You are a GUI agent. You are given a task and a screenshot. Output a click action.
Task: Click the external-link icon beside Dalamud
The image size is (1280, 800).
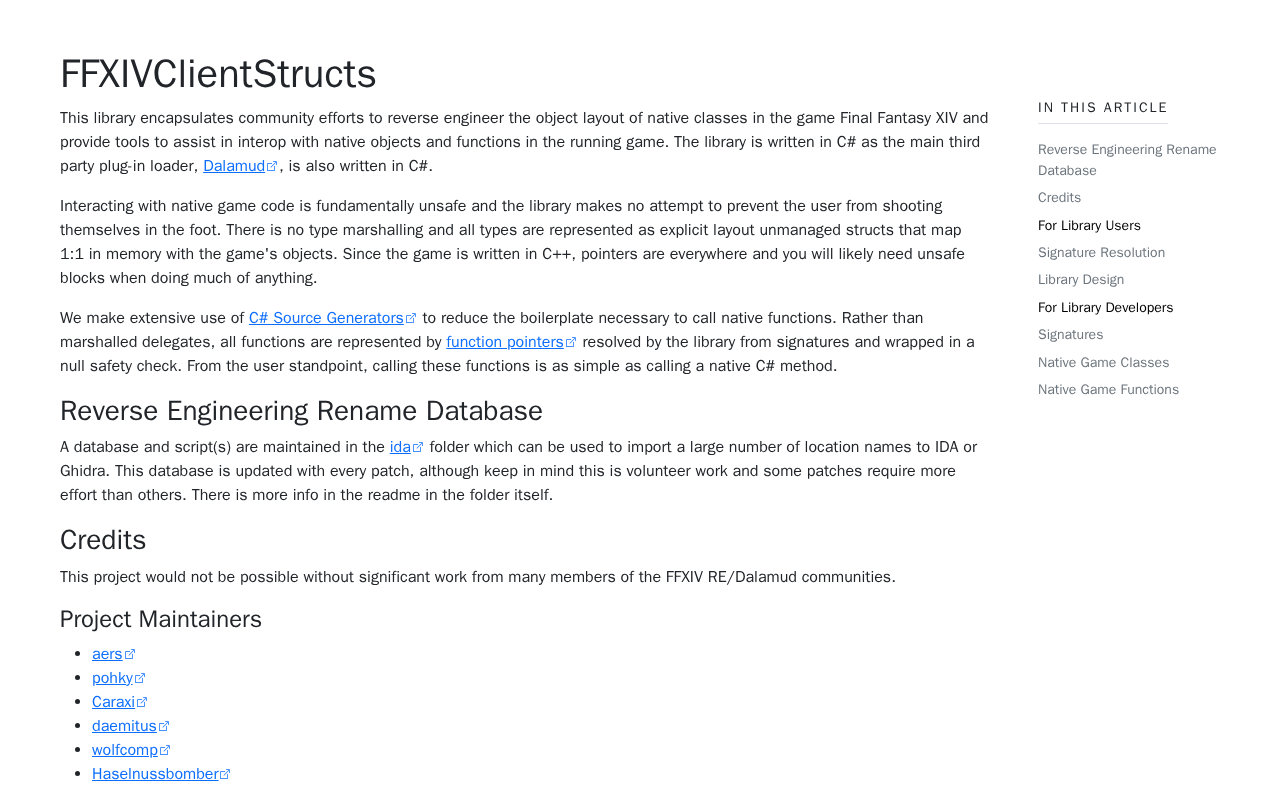pyautogui.click(x=272, y=167)
